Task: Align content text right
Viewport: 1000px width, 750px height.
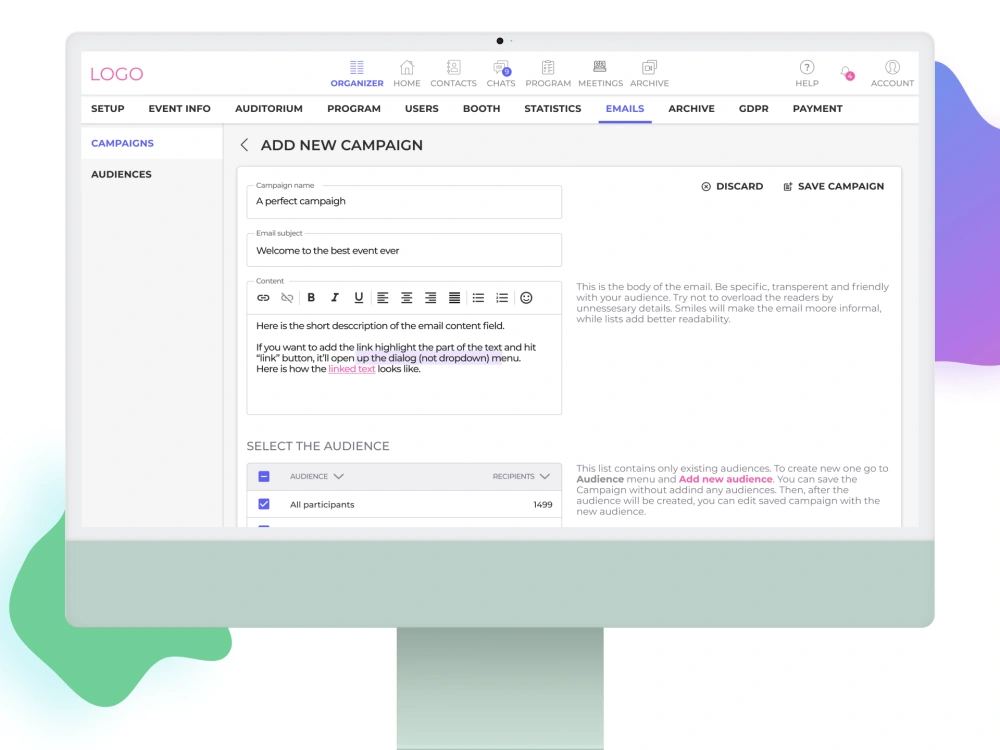Action: [x=430, y=298]
